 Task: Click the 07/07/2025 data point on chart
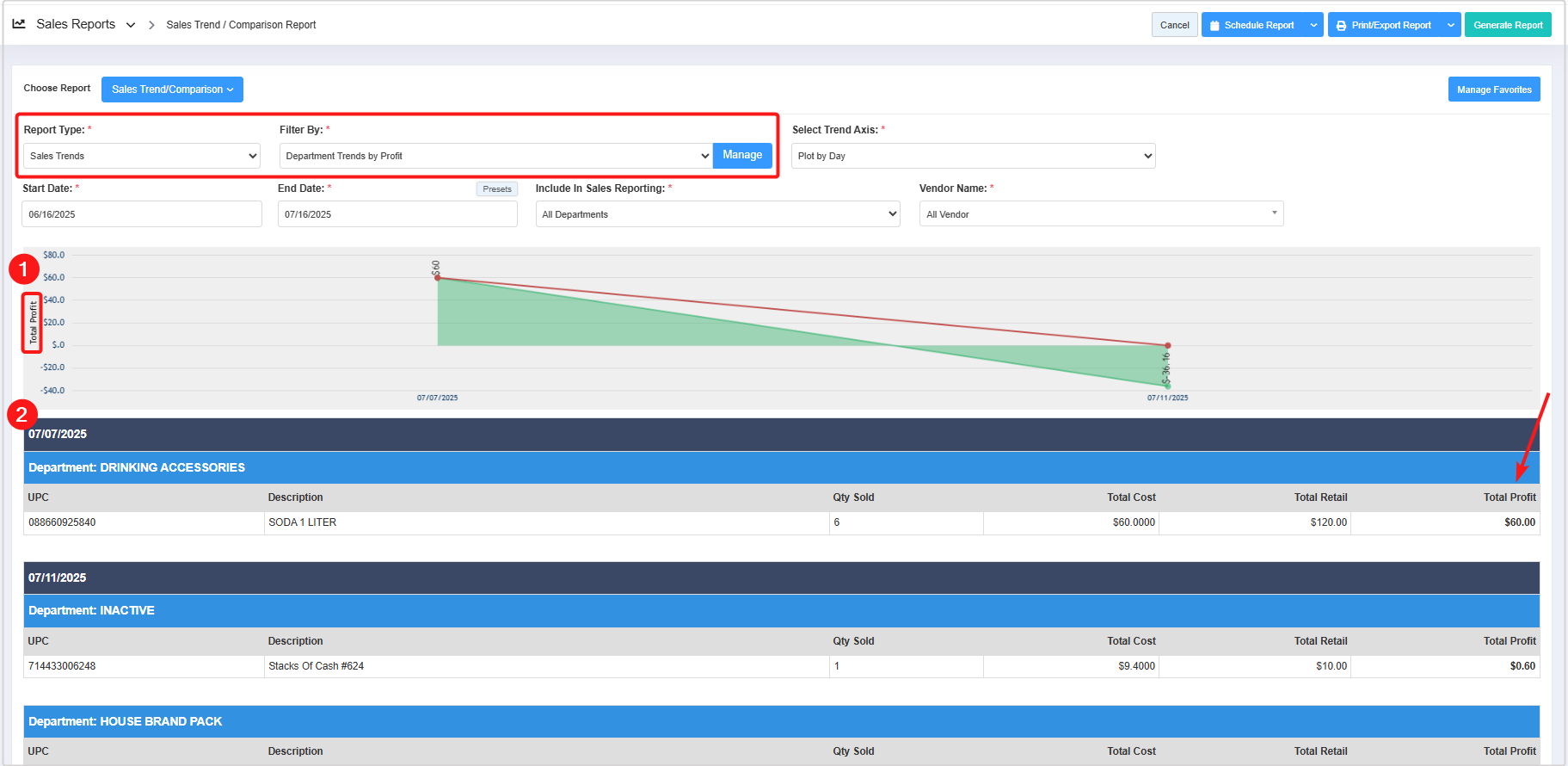click(x=438, y=278)
